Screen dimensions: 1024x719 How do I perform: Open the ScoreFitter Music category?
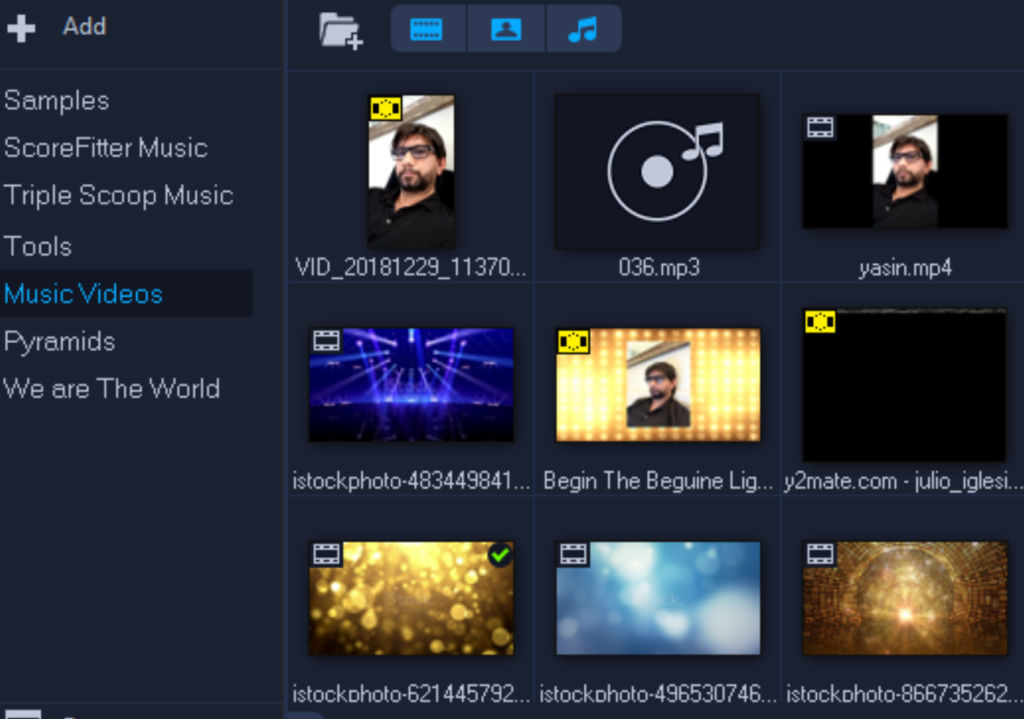coord(106,148)
